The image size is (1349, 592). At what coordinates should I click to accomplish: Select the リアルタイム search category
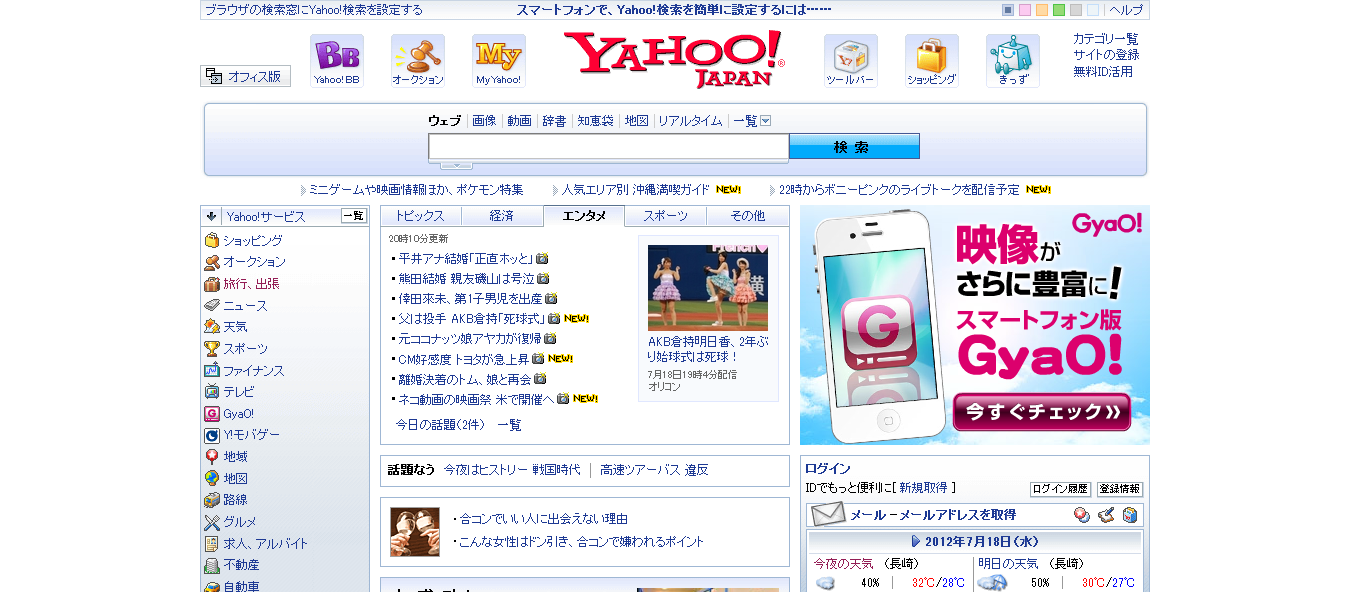[690, 121]
